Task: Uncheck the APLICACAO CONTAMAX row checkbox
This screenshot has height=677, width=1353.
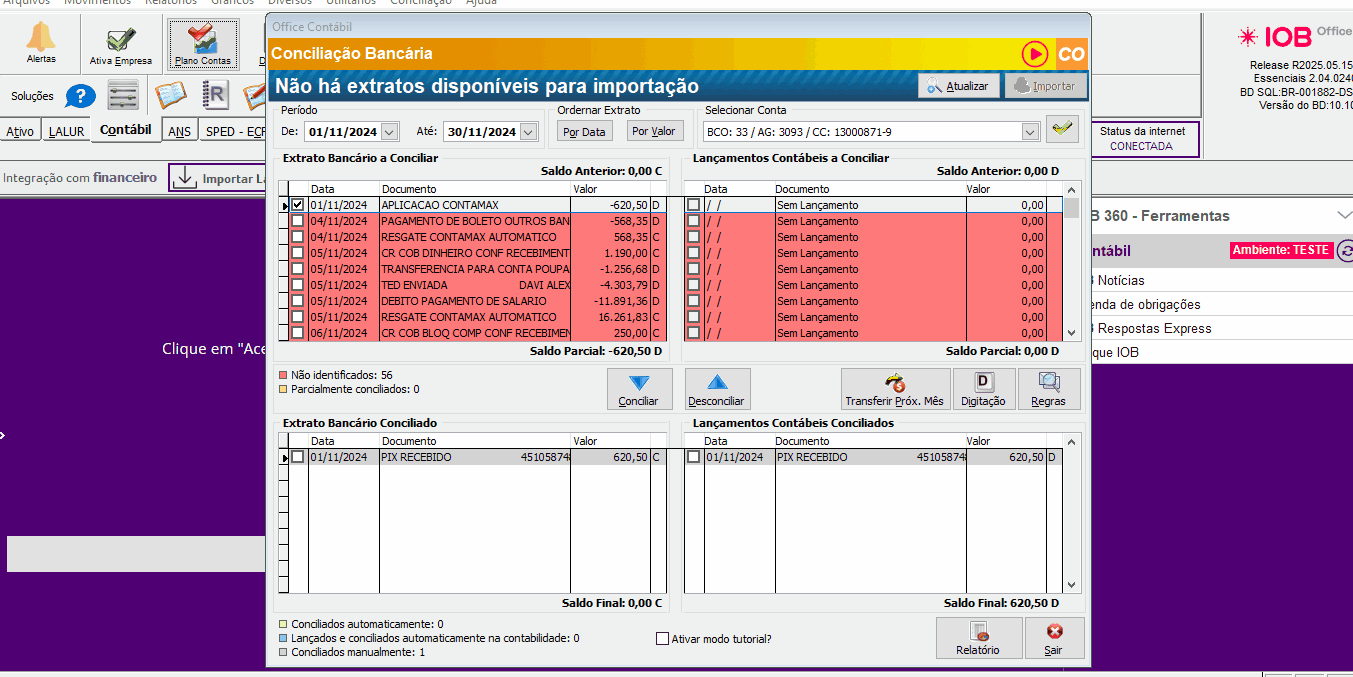Action: coord(297,205)
